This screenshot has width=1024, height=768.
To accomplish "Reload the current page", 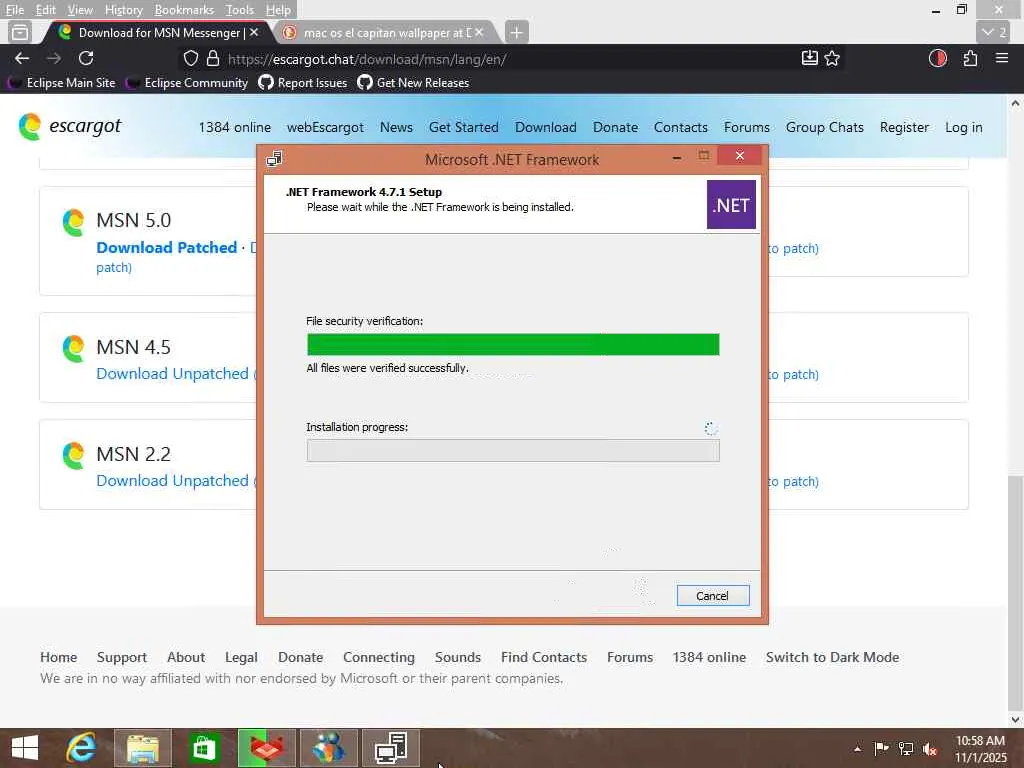I will click(x=86, y=59).
